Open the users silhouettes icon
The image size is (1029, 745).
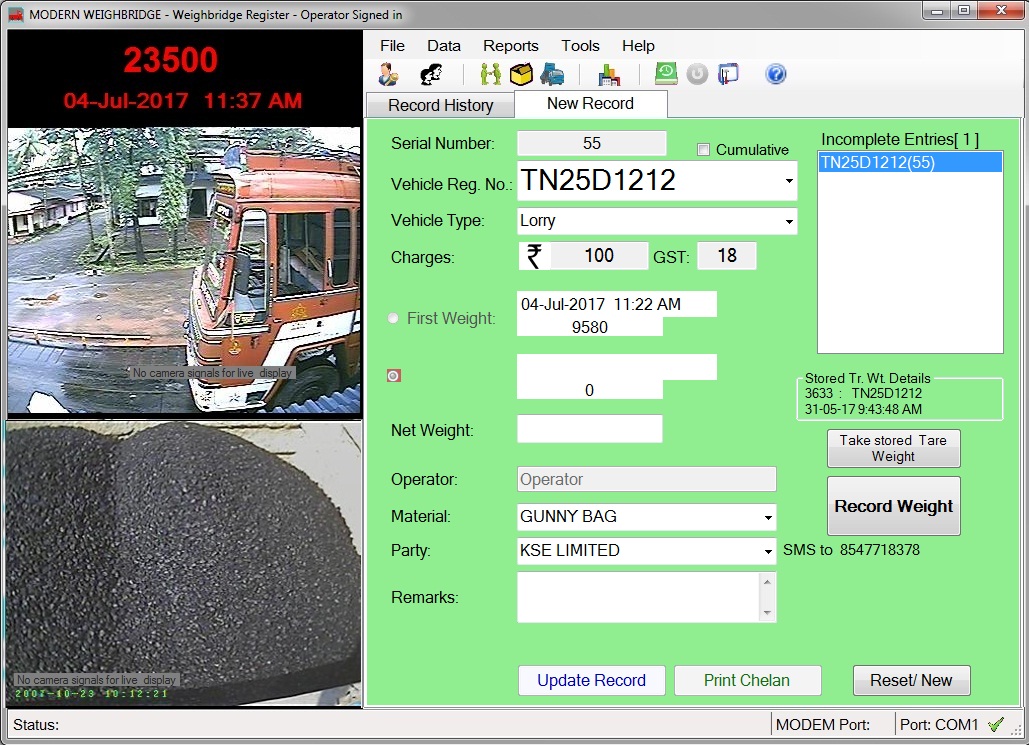coord(431,75)
